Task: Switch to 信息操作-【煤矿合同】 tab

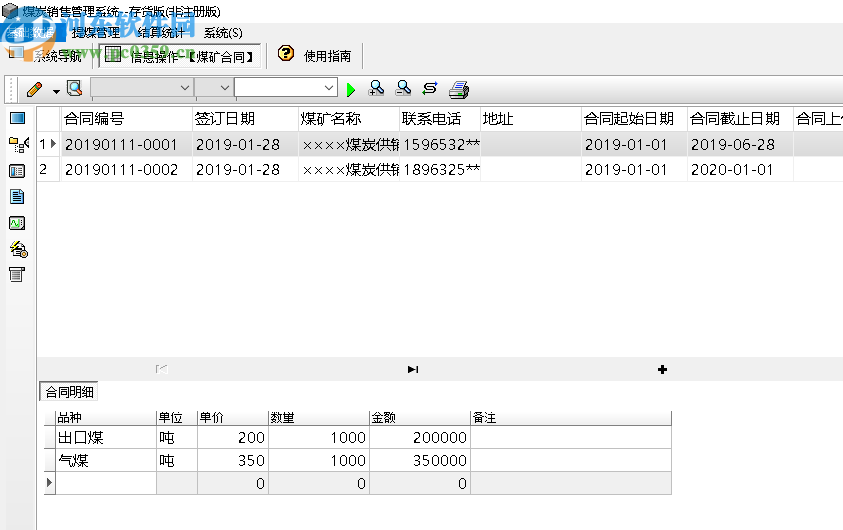Action: click(x=180, y=56)
